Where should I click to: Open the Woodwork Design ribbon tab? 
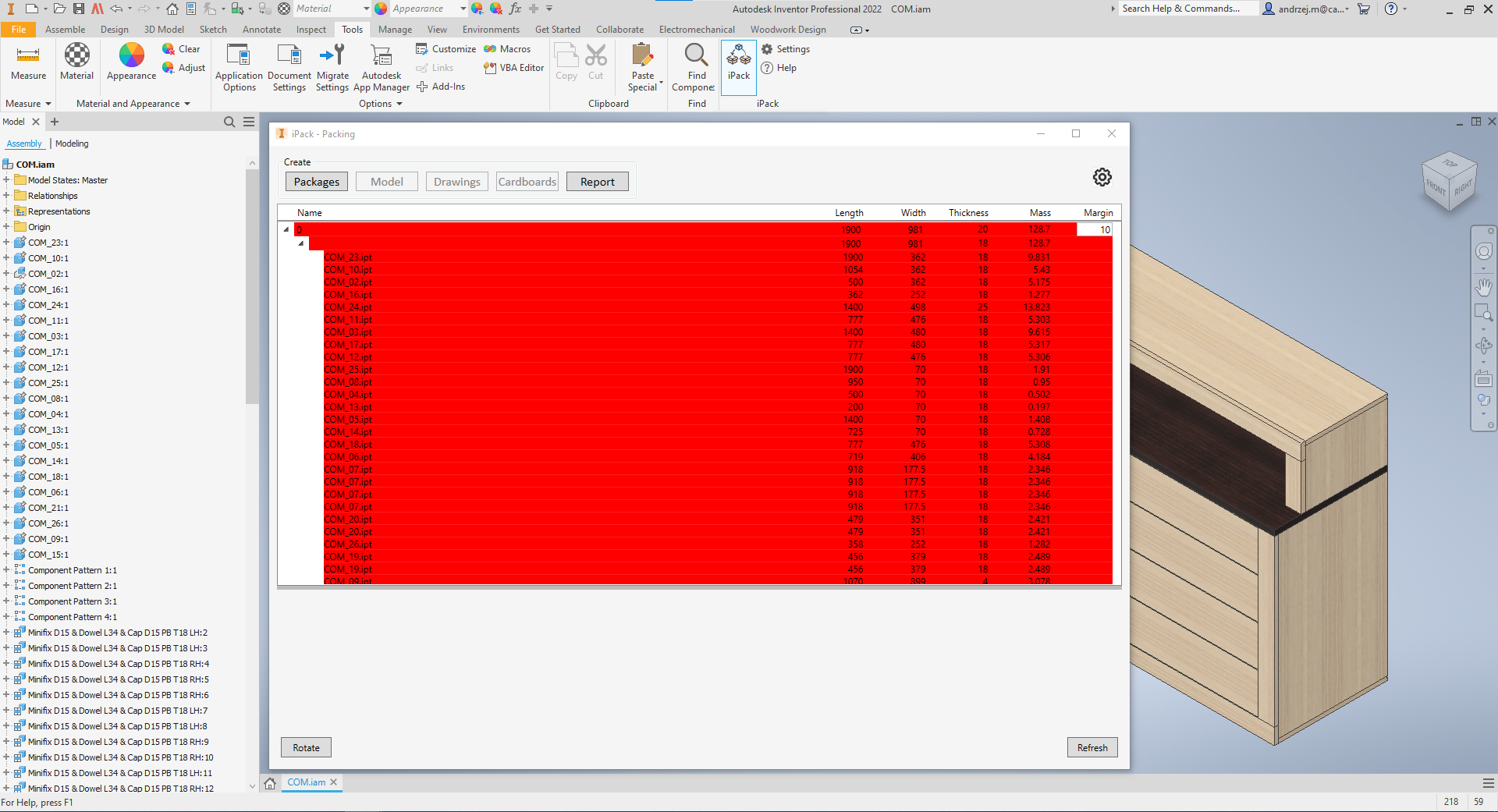(788, 30)
